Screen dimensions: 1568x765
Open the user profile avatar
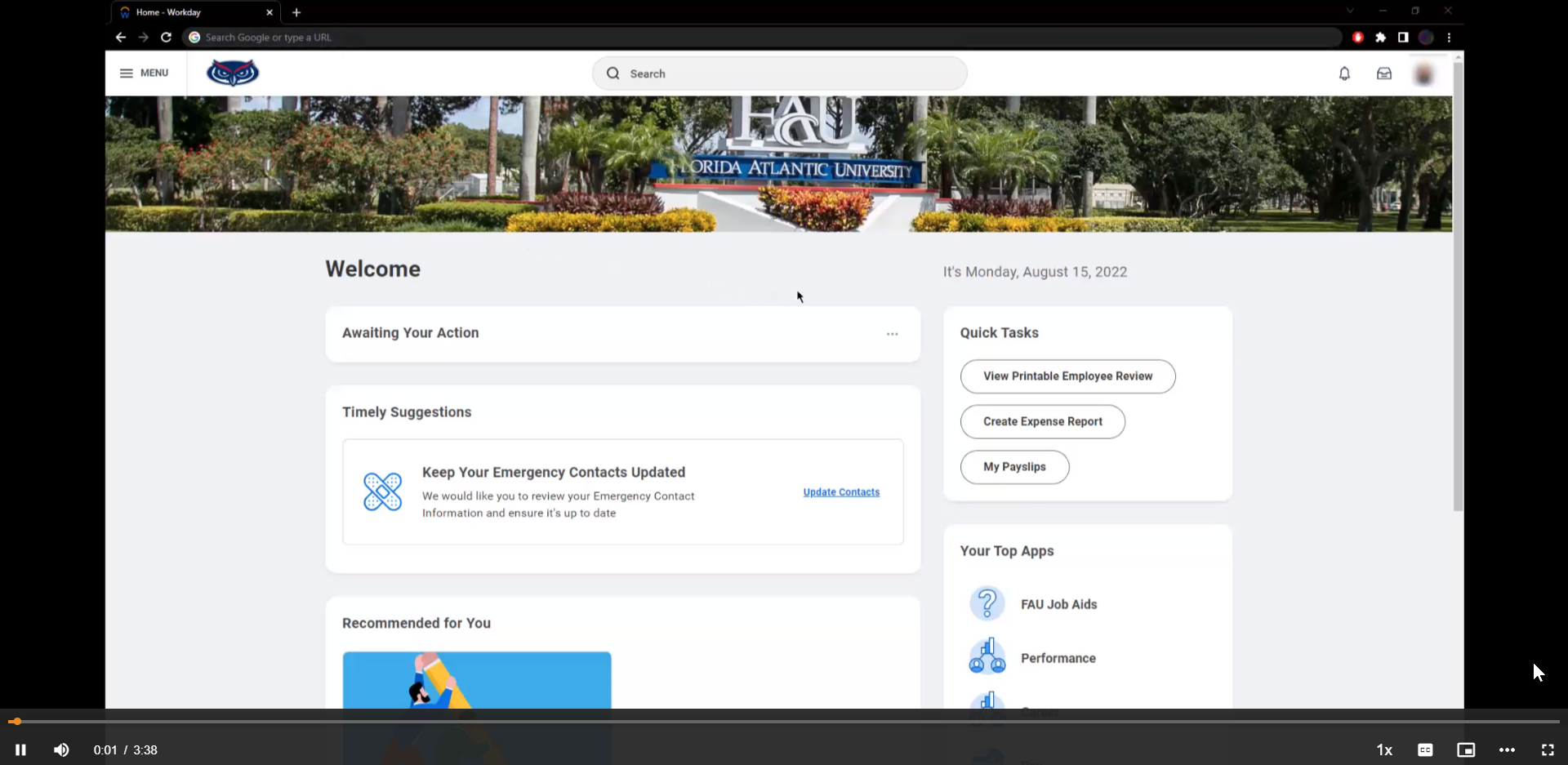point(1423,74)
